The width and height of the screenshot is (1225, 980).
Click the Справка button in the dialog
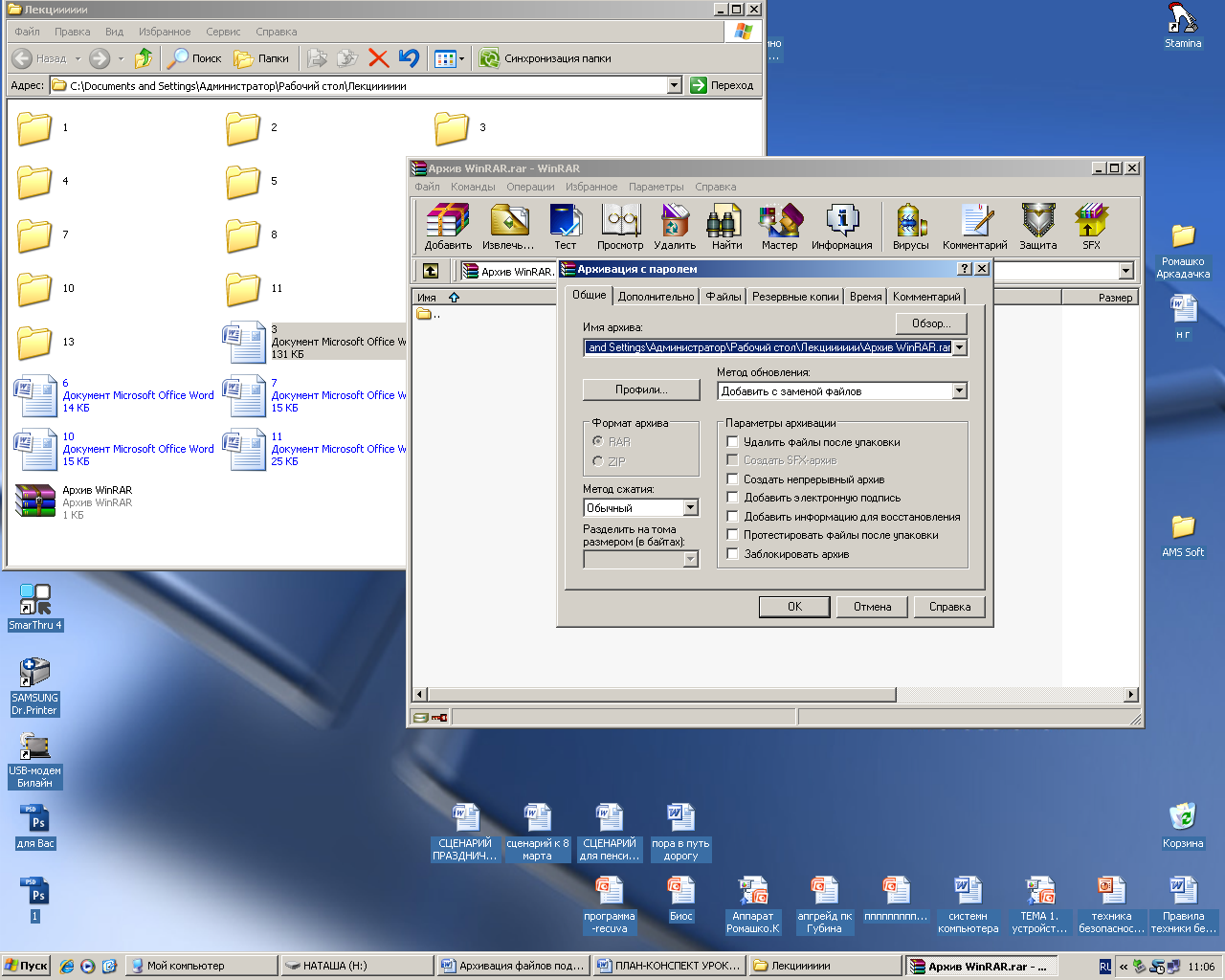click(x=949, y=607)
